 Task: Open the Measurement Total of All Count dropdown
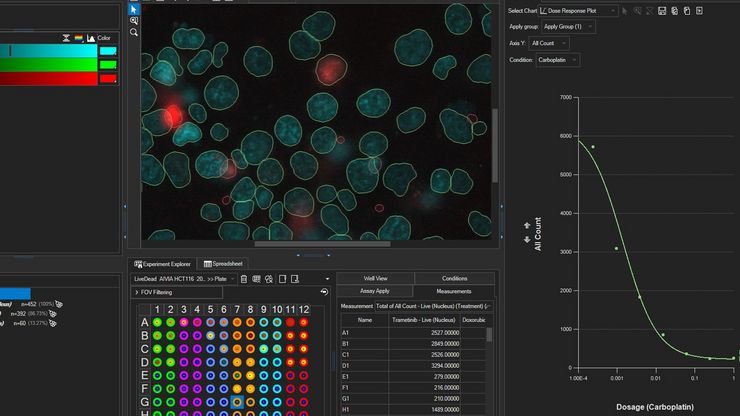[434, 306]
